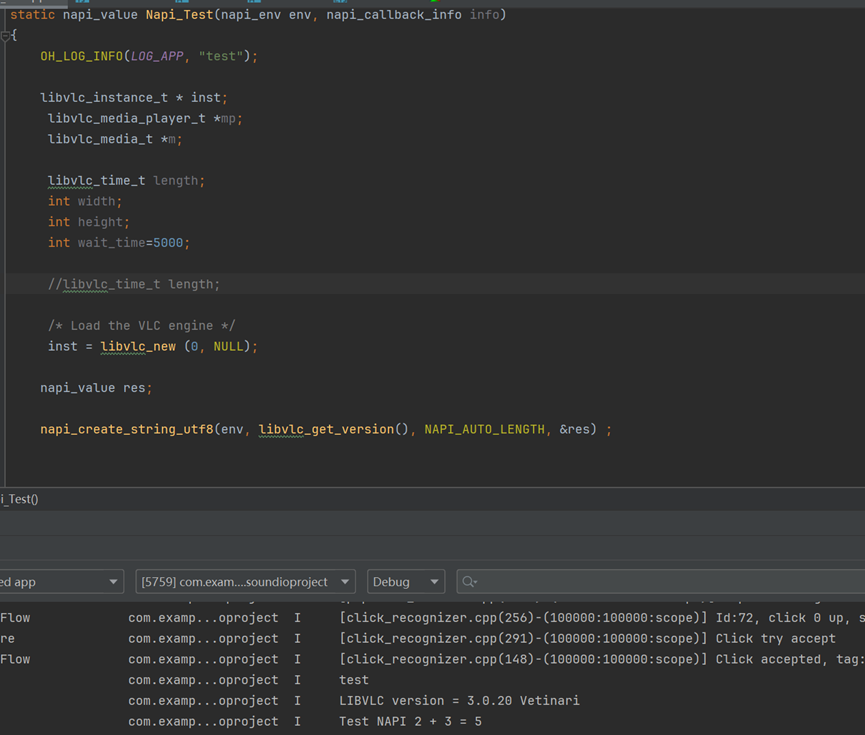Open the device dropdown ending in 'ed app'
865x735 pixels.
tap(61, 582)
